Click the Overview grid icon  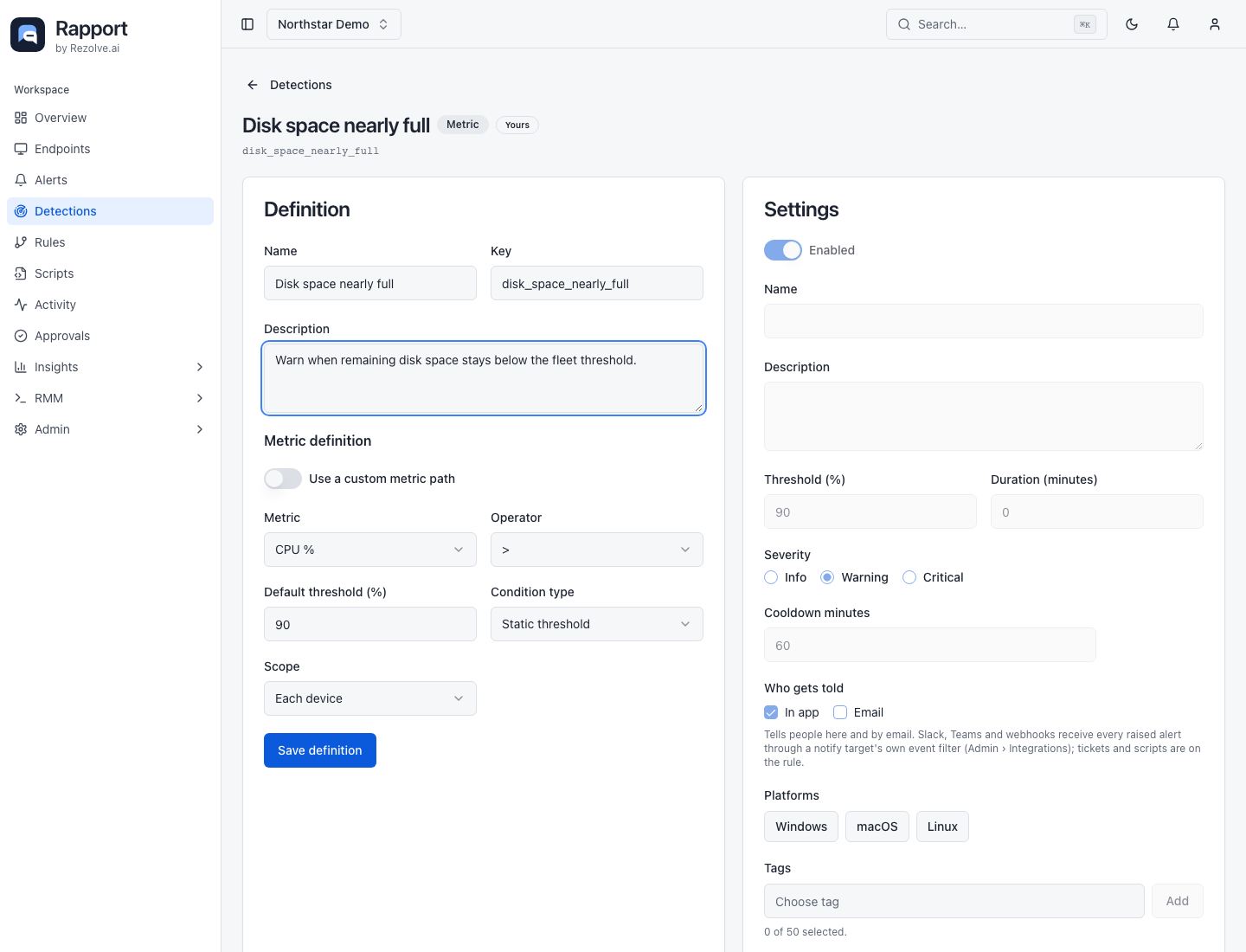point(21,118)
